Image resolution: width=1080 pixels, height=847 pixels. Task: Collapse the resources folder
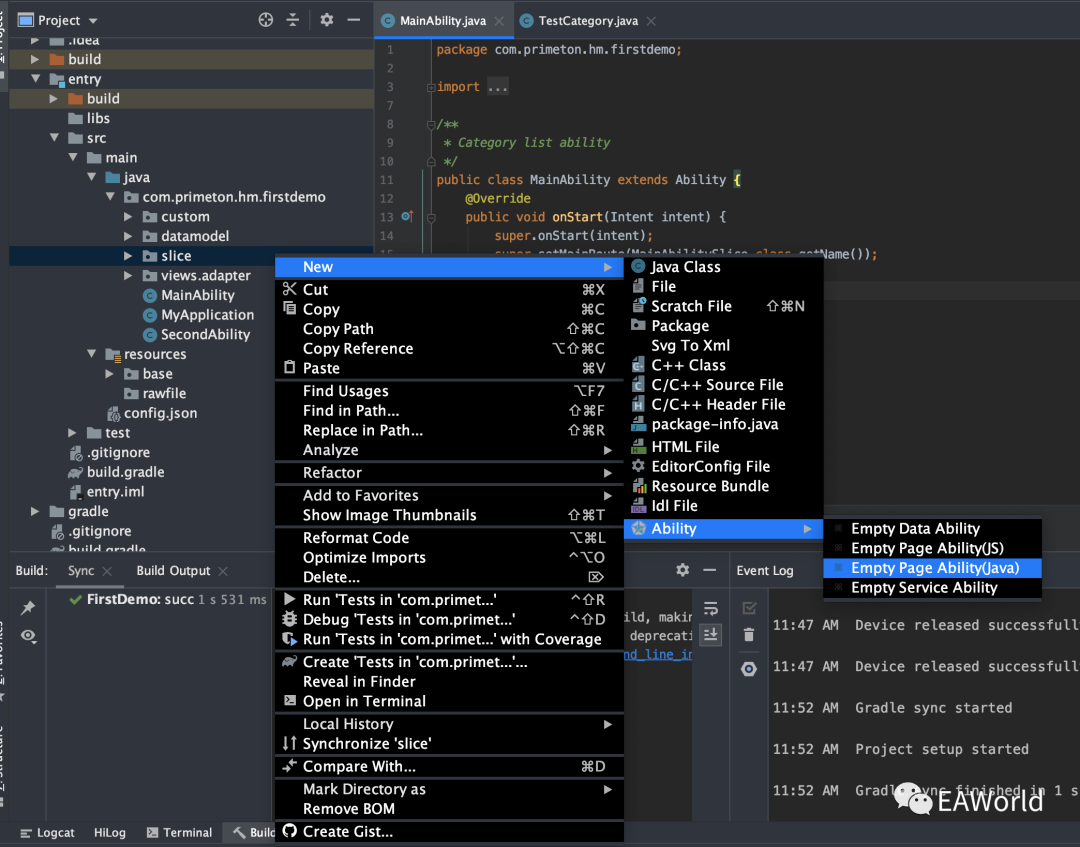92,354
